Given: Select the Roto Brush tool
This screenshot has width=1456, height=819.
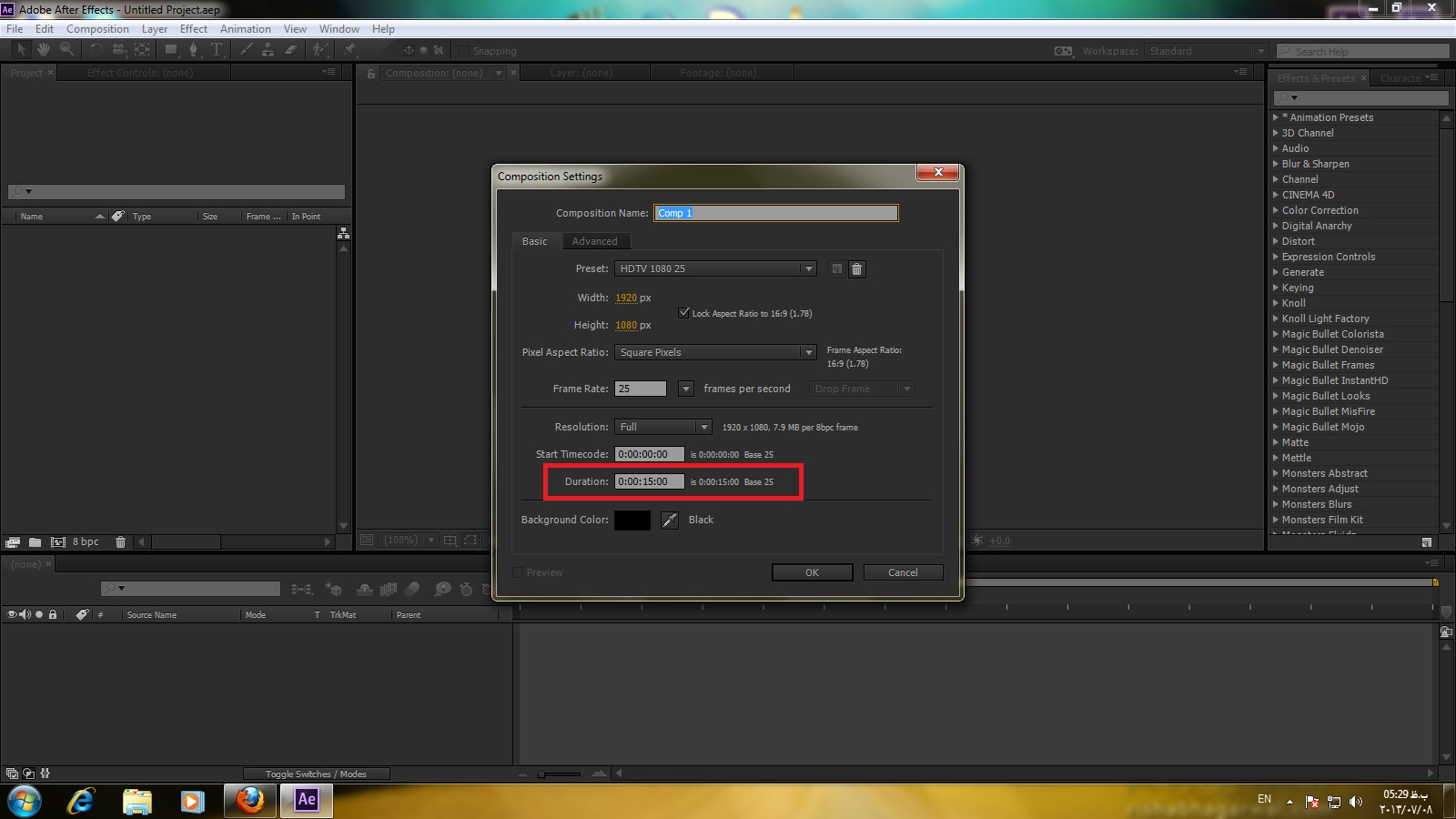Looking at the screenshot, I should point(319,50).
